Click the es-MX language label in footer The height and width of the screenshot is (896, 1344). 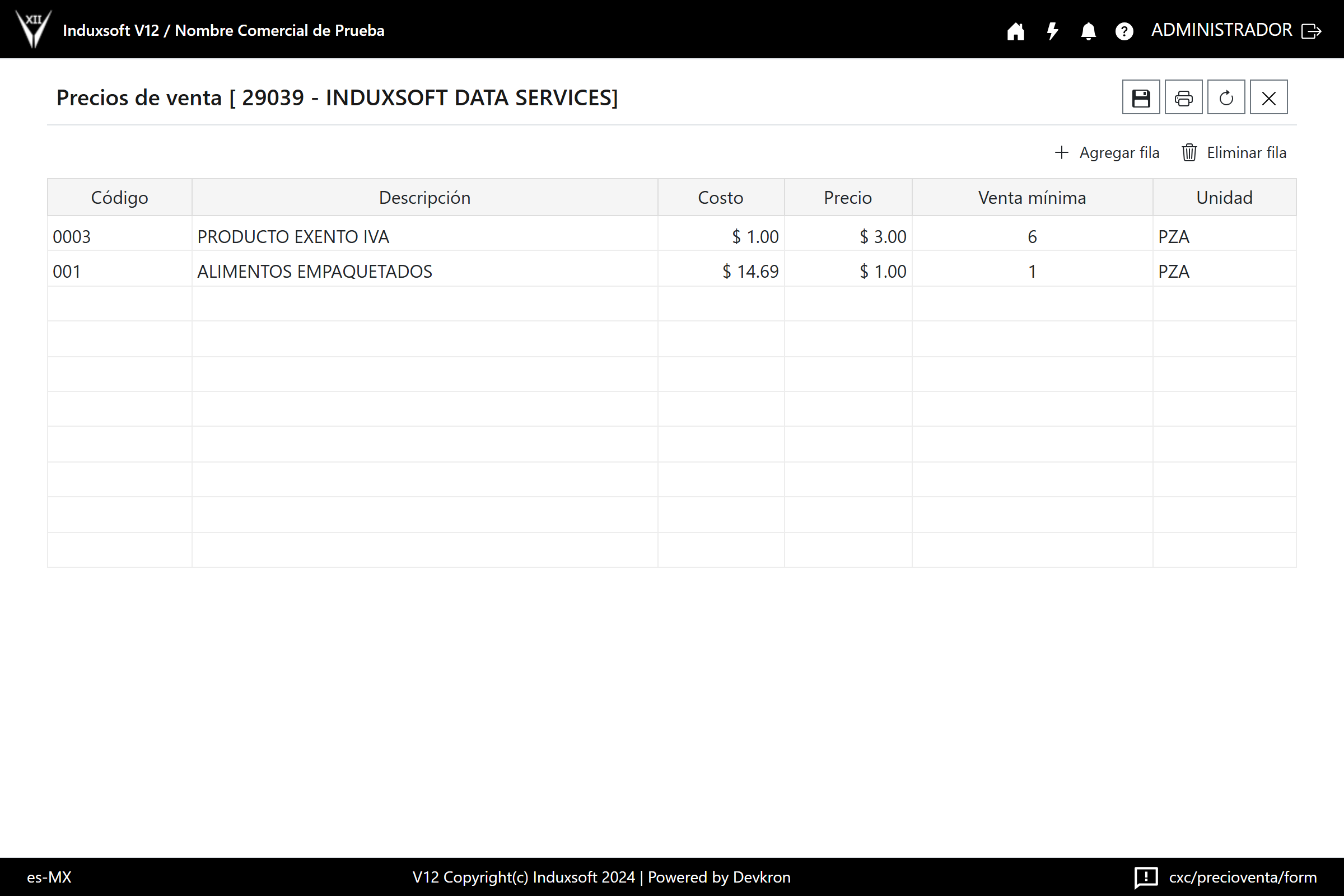pos(49,877)
